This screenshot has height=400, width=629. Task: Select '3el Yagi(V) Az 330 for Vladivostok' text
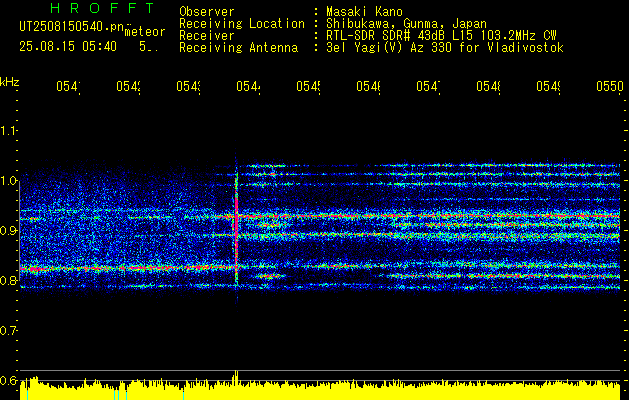(445, 48)
